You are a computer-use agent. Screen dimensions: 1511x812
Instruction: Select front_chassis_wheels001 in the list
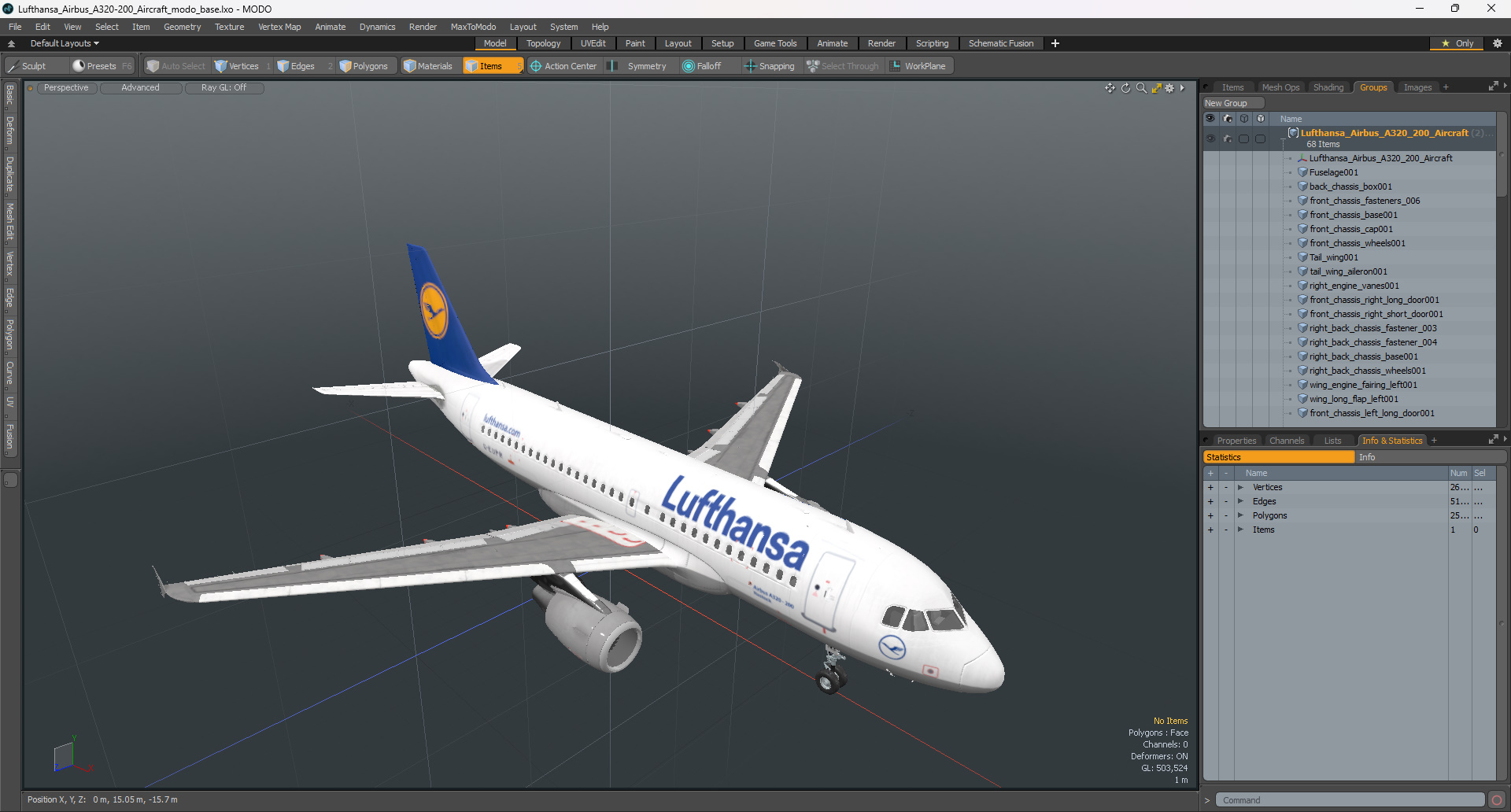pos(1358,243)
